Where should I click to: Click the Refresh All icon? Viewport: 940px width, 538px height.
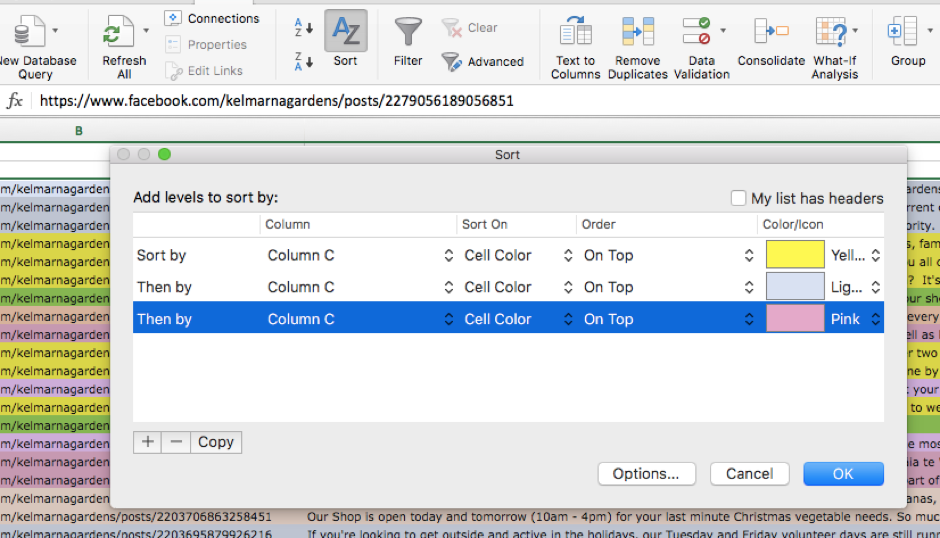pyautogui.click(x=119, y=32)
